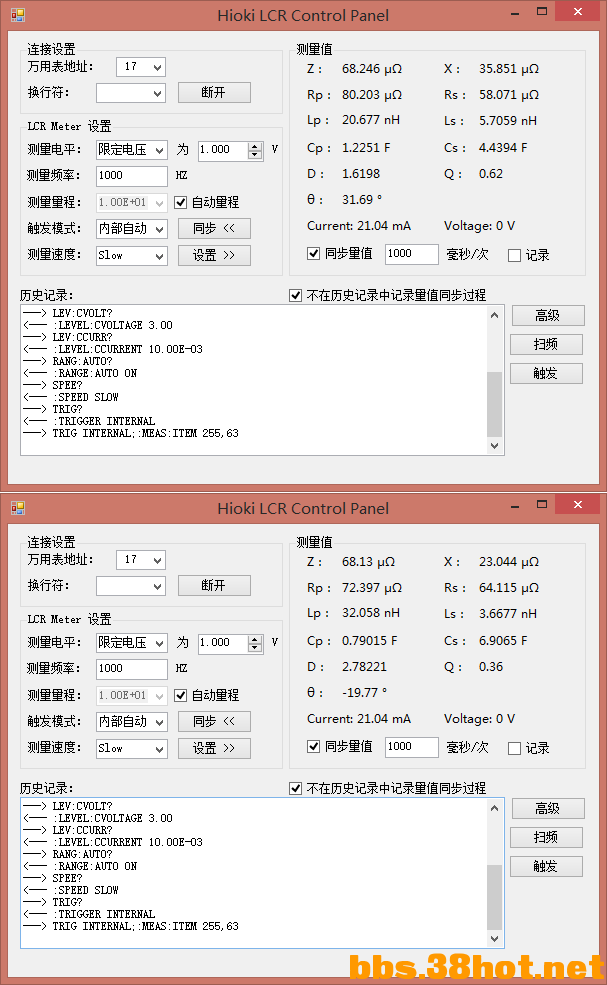
Task: Toggle 同步量值 checkbox in top window
Action: click(313, 253)
